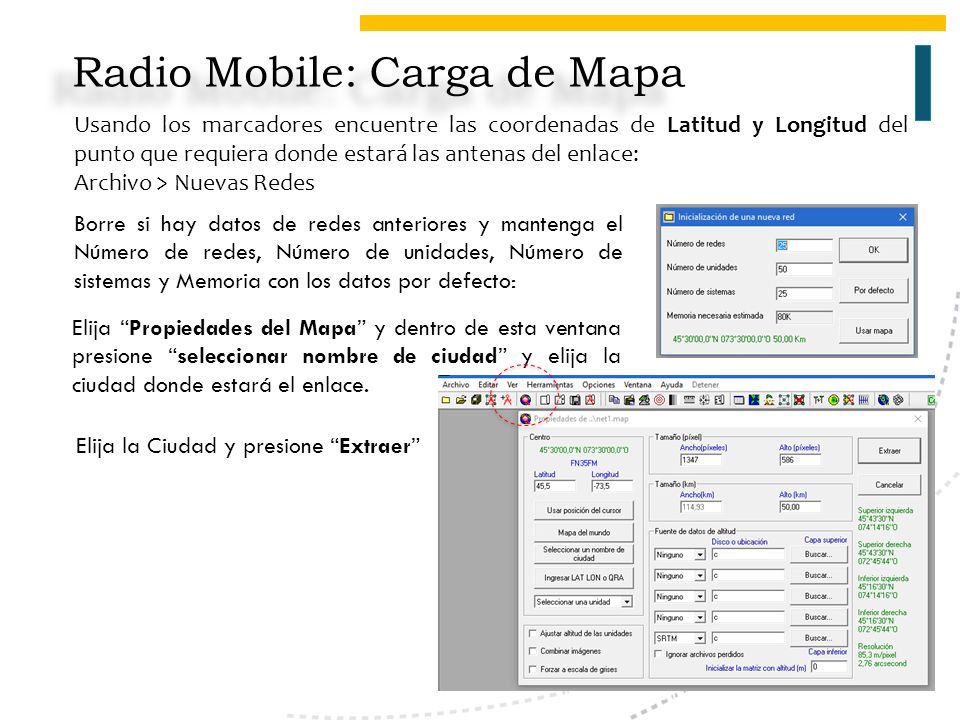Open the second Ninguno altitude source dropdown
The width and height of the screenshot is (960, 720).
click(x=700, y=576)
